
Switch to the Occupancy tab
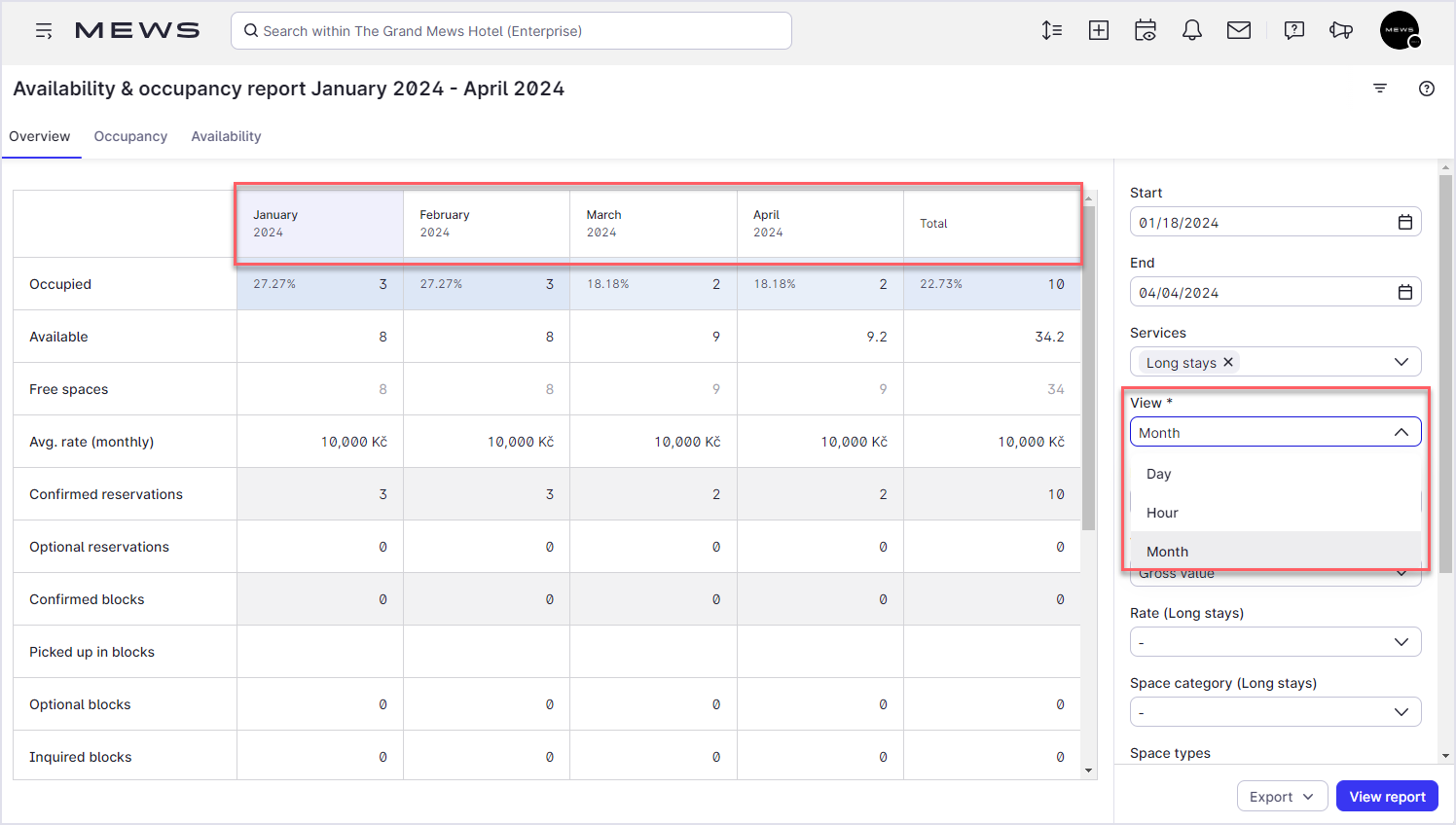(130, 136)
